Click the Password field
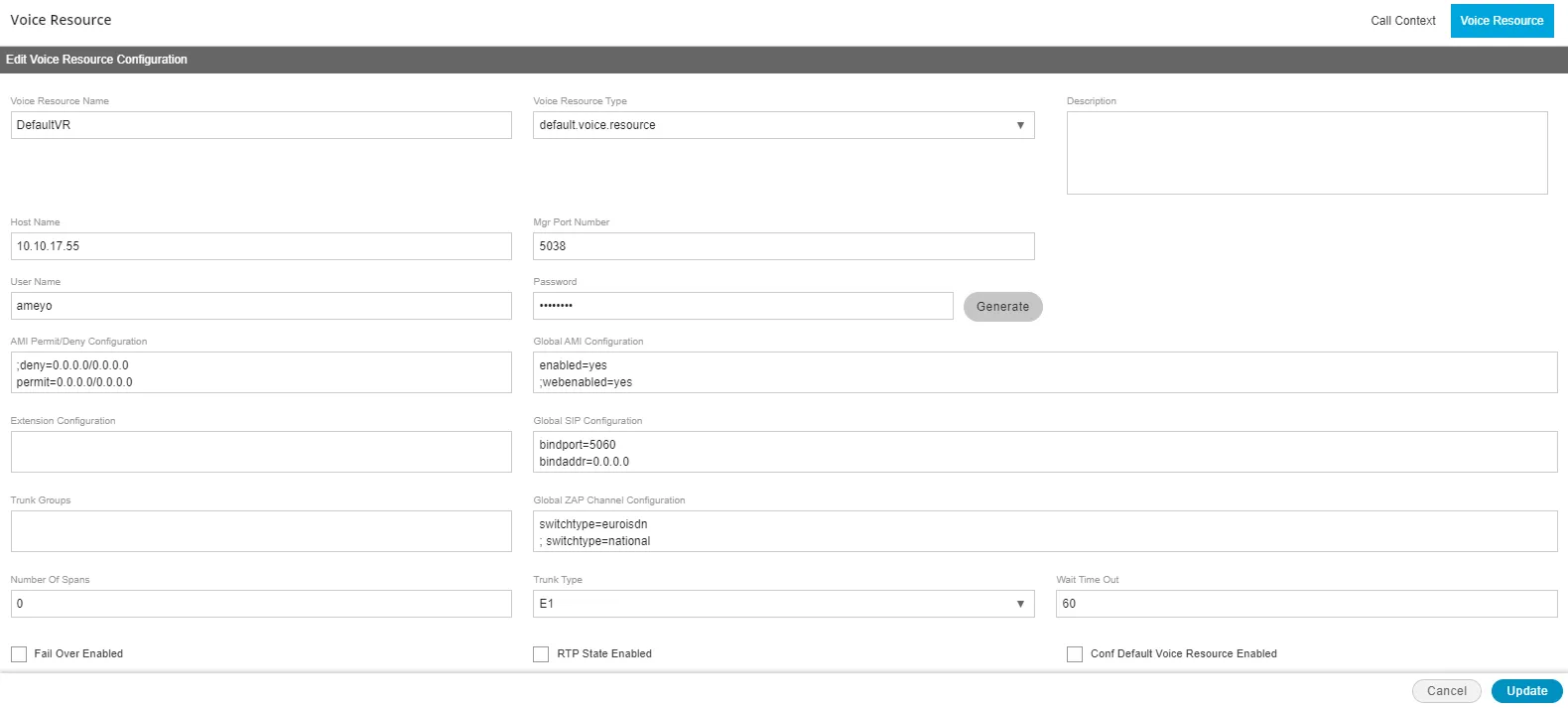Viewport: 1568px width, 708px height. point(742,306)
